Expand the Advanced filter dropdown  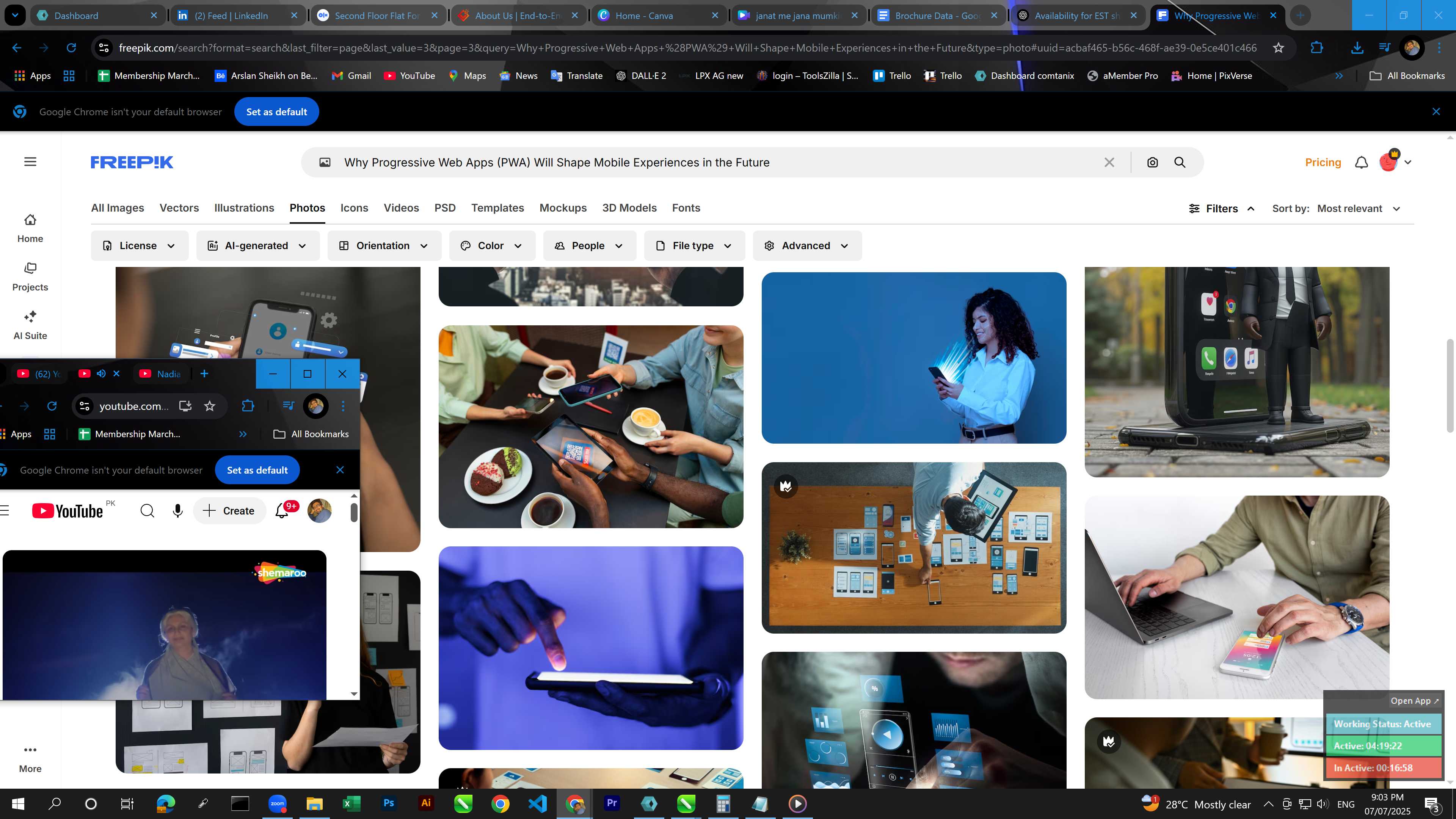(x=807, y=245)
